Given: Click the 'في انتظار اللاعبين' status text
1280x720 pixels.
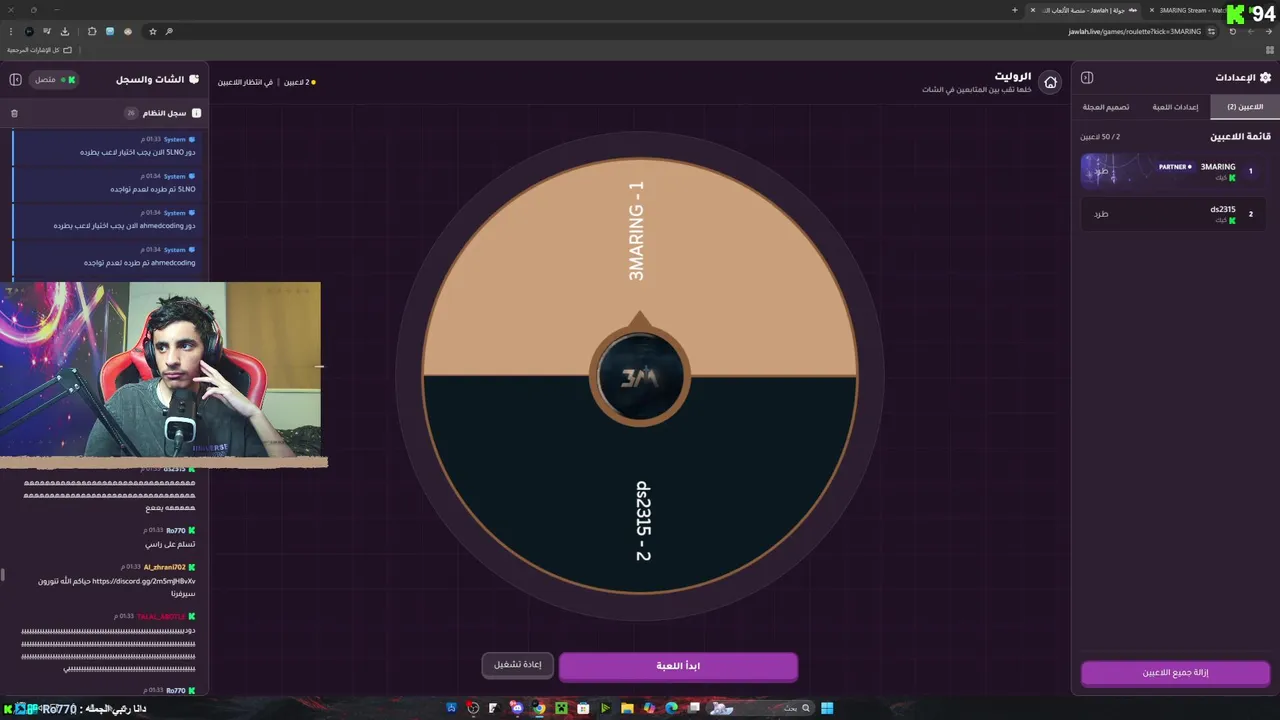Looking at the screenshot, I should 246,82.
